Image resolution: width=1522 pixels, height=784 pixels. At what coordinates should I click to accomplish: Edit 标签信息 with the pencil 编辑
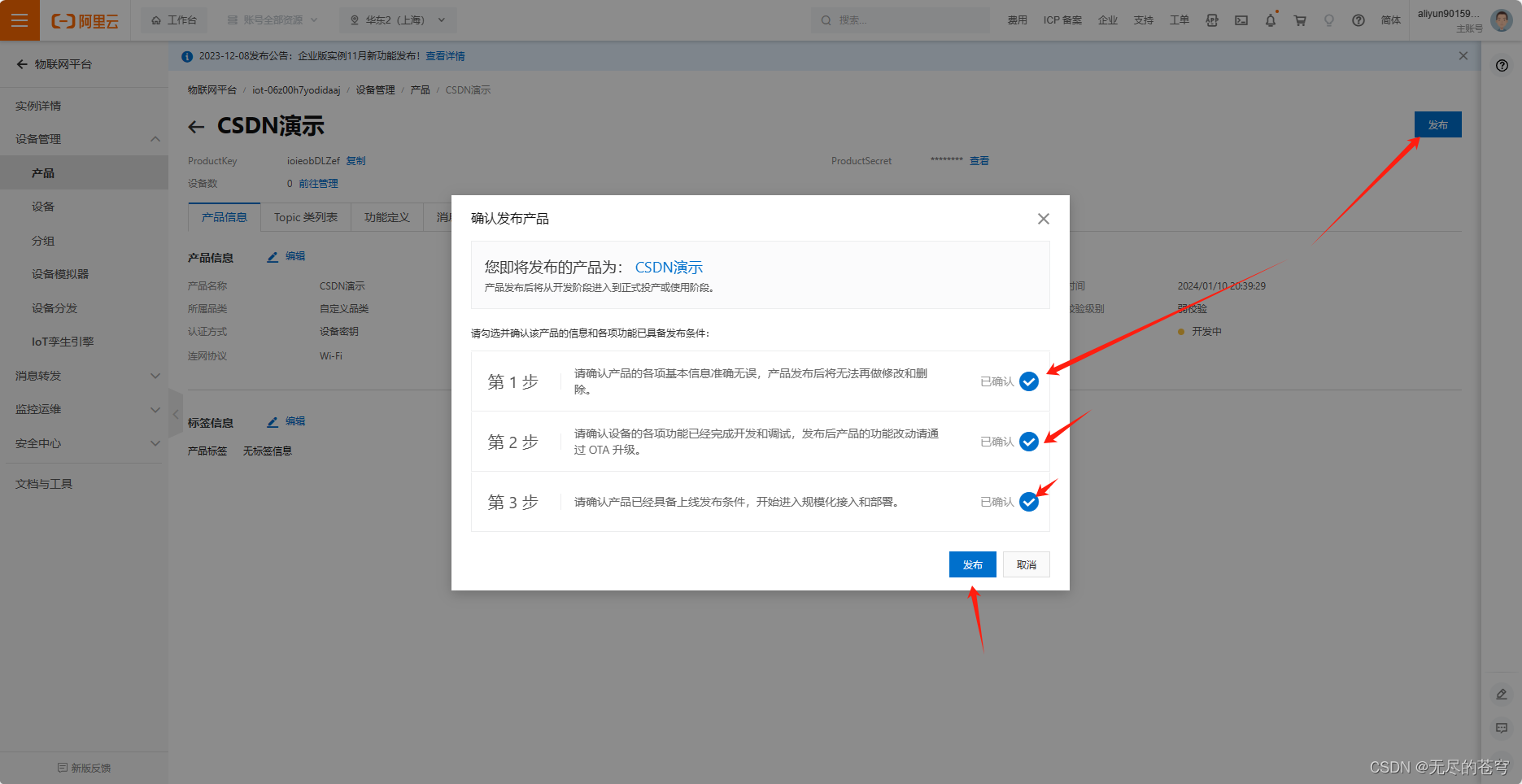pyautogui.click(x=286, y=421)
